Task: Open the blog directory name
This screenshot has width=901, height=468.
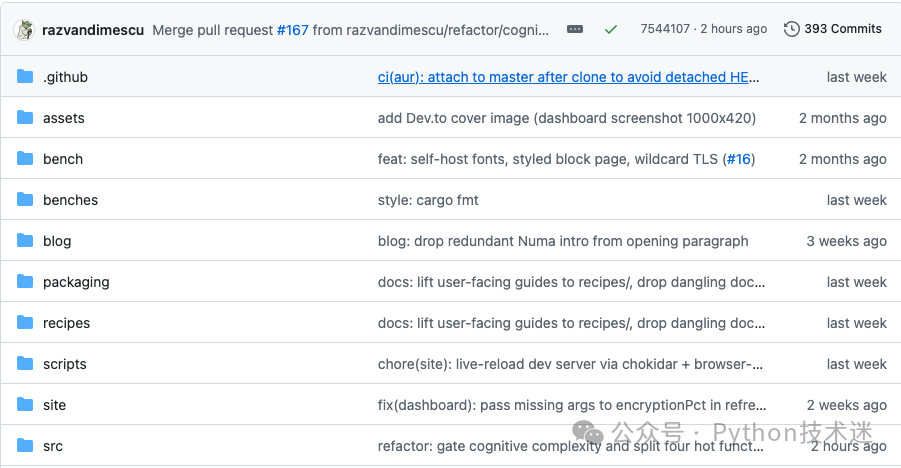Action: tap(57, 241)
